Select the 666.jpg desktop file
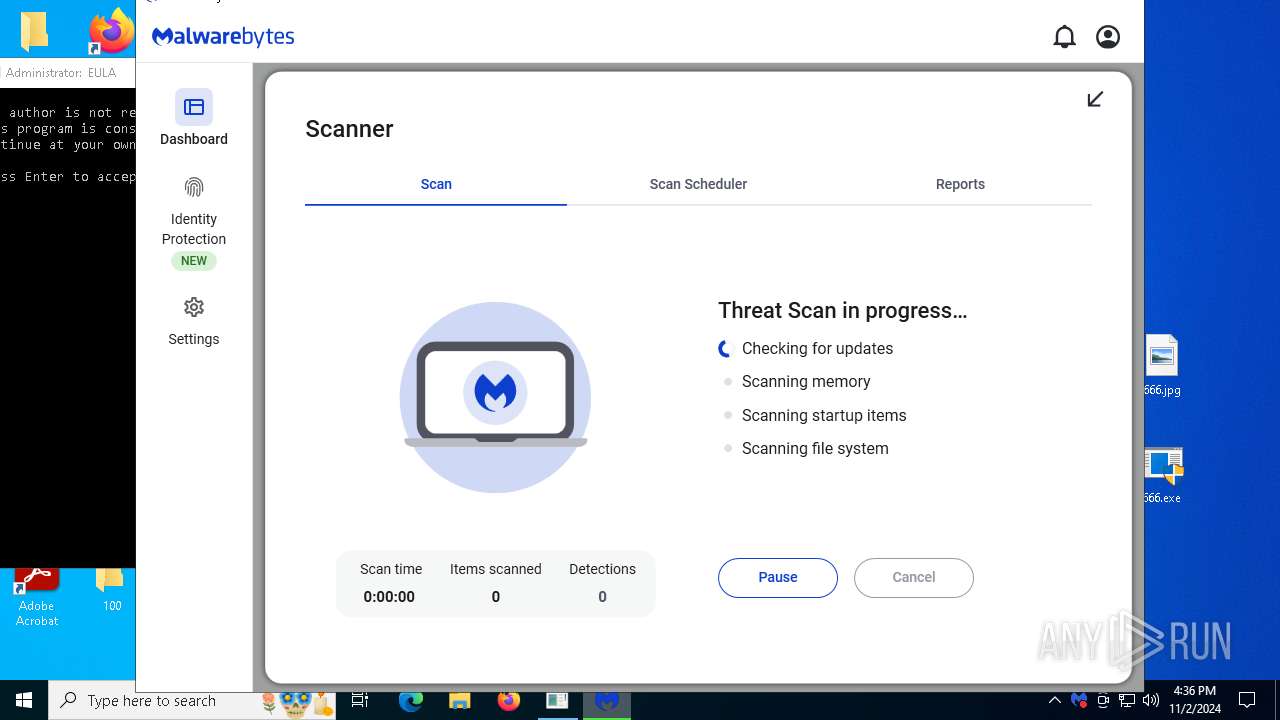This screenshot has width=1280, height=720. point(1162,365)
